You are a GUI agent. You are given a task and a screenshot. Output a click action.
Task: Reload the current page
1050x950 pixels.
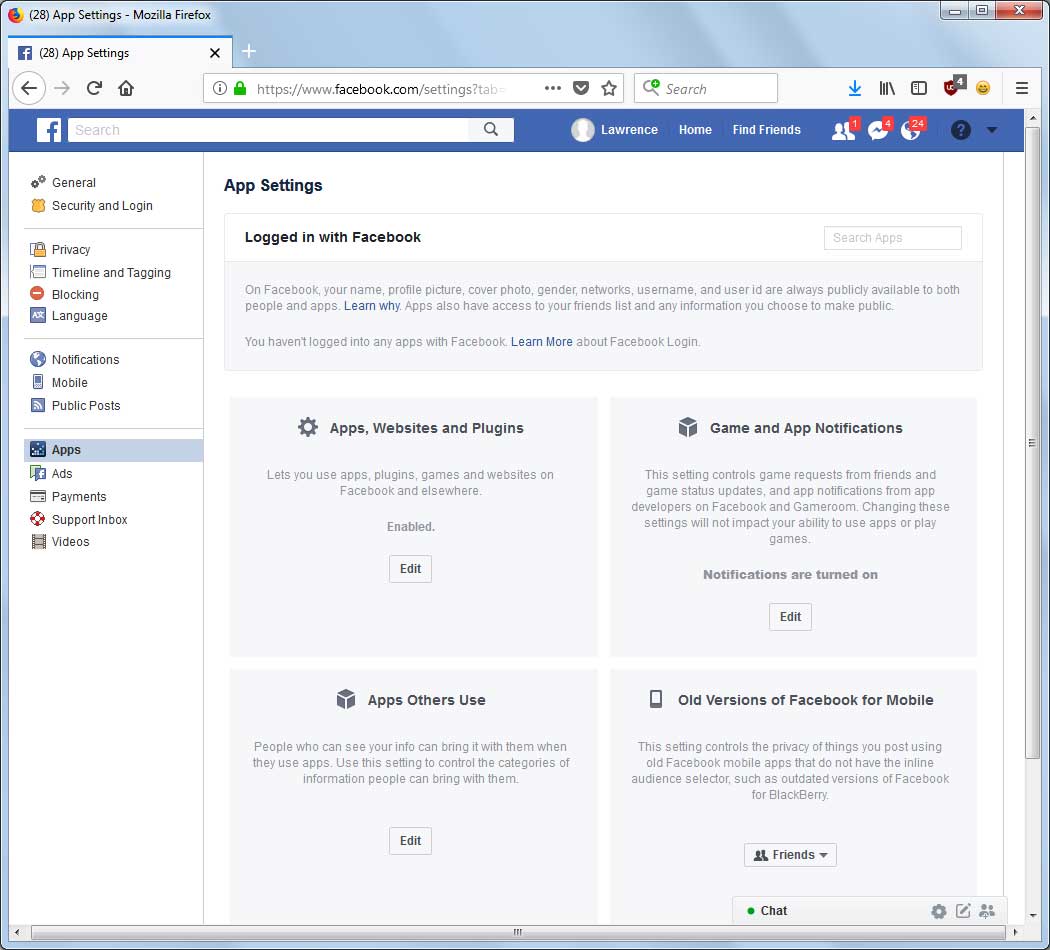click(94, 88)
